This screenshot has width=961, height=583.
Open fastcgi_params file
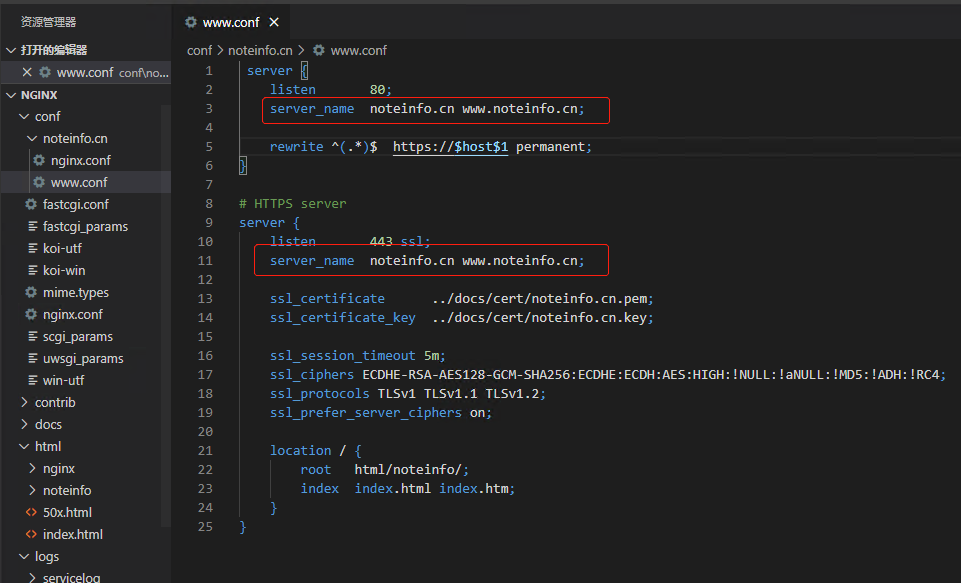point(85,227)
